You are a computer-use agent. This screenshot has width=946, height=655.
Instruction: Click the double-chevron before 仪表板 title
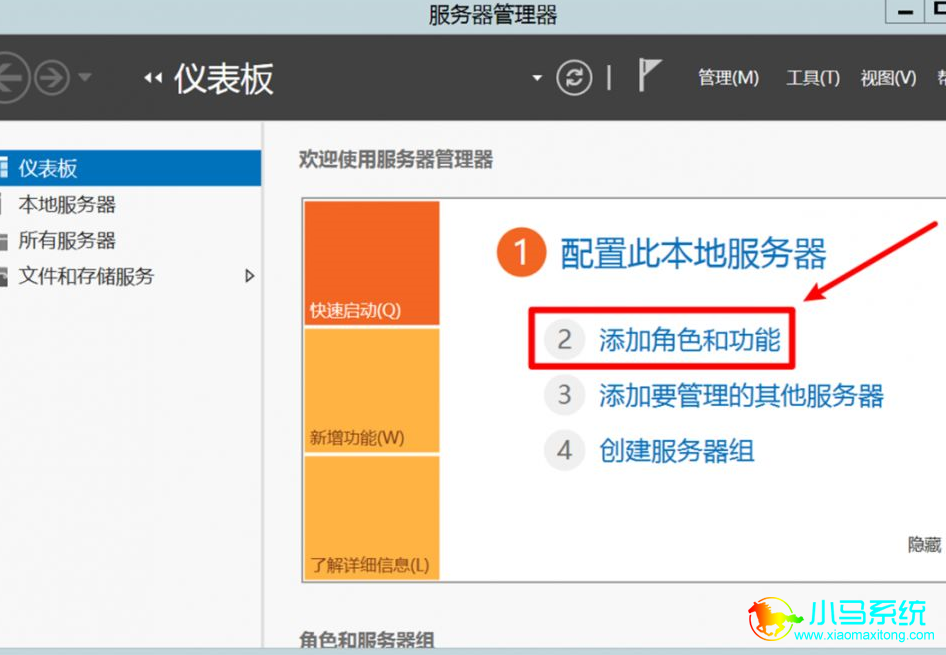[153, 78]
